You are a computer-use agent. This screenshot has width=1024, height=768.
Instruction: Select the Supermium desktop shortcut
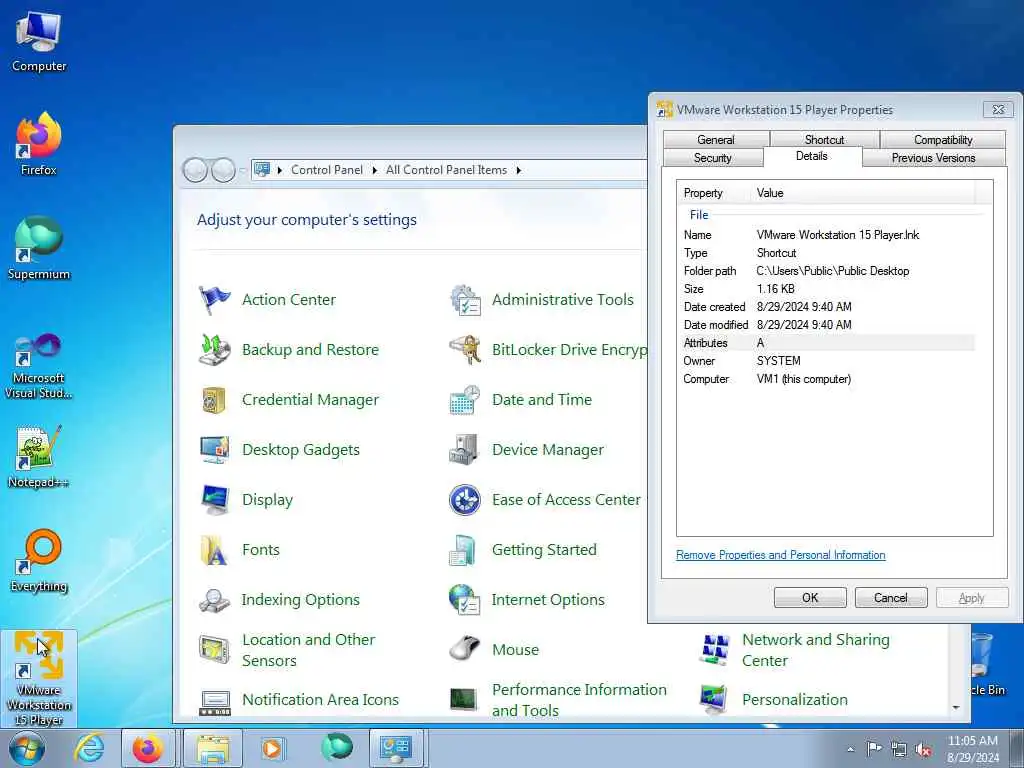39,249
